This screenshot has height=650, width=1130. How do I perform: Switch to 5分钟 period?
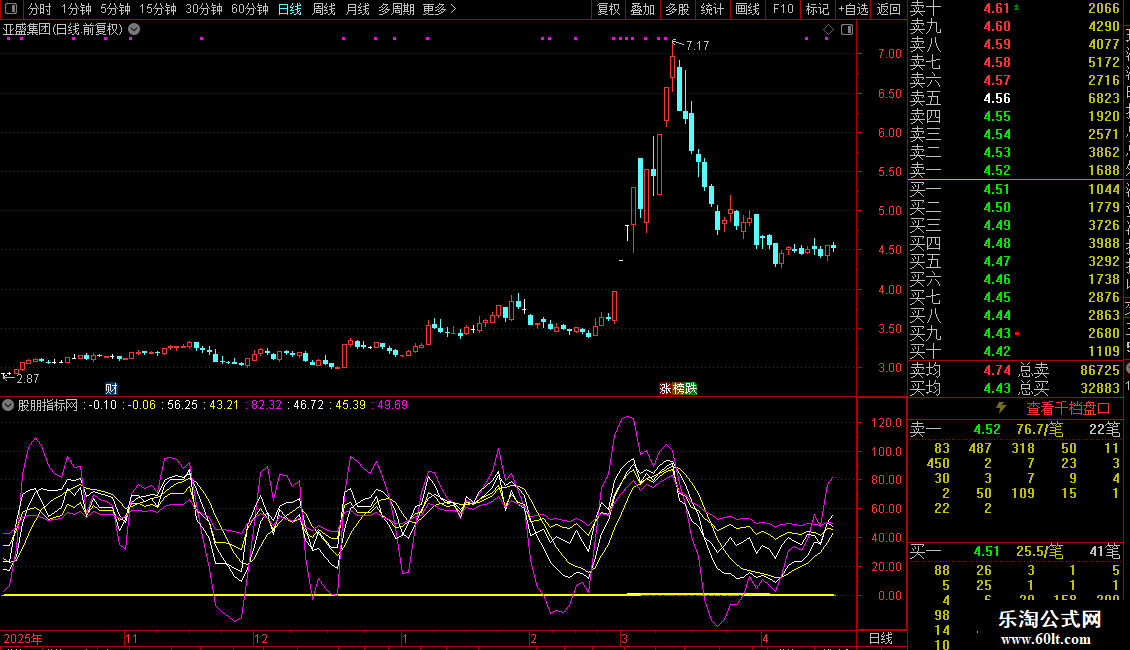click(x=115, y=9)
